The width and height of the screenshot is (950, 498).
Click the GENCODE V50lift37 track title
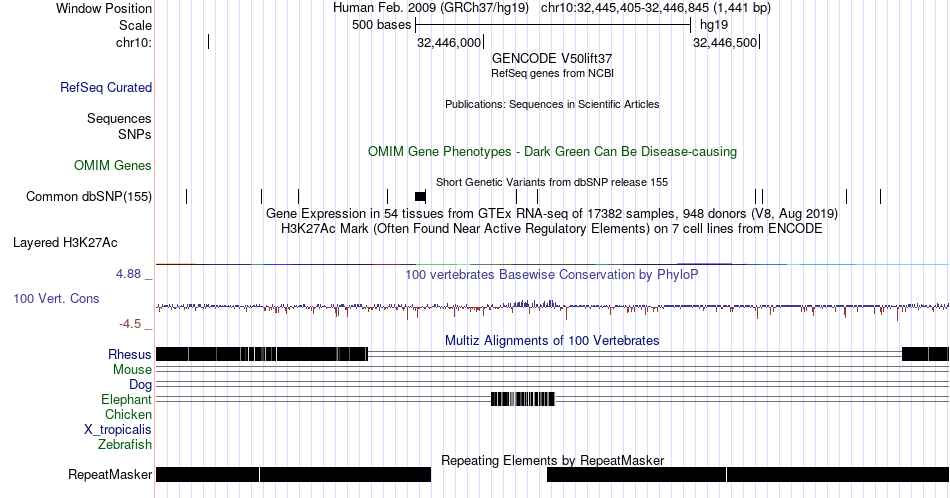pos(552,59)
